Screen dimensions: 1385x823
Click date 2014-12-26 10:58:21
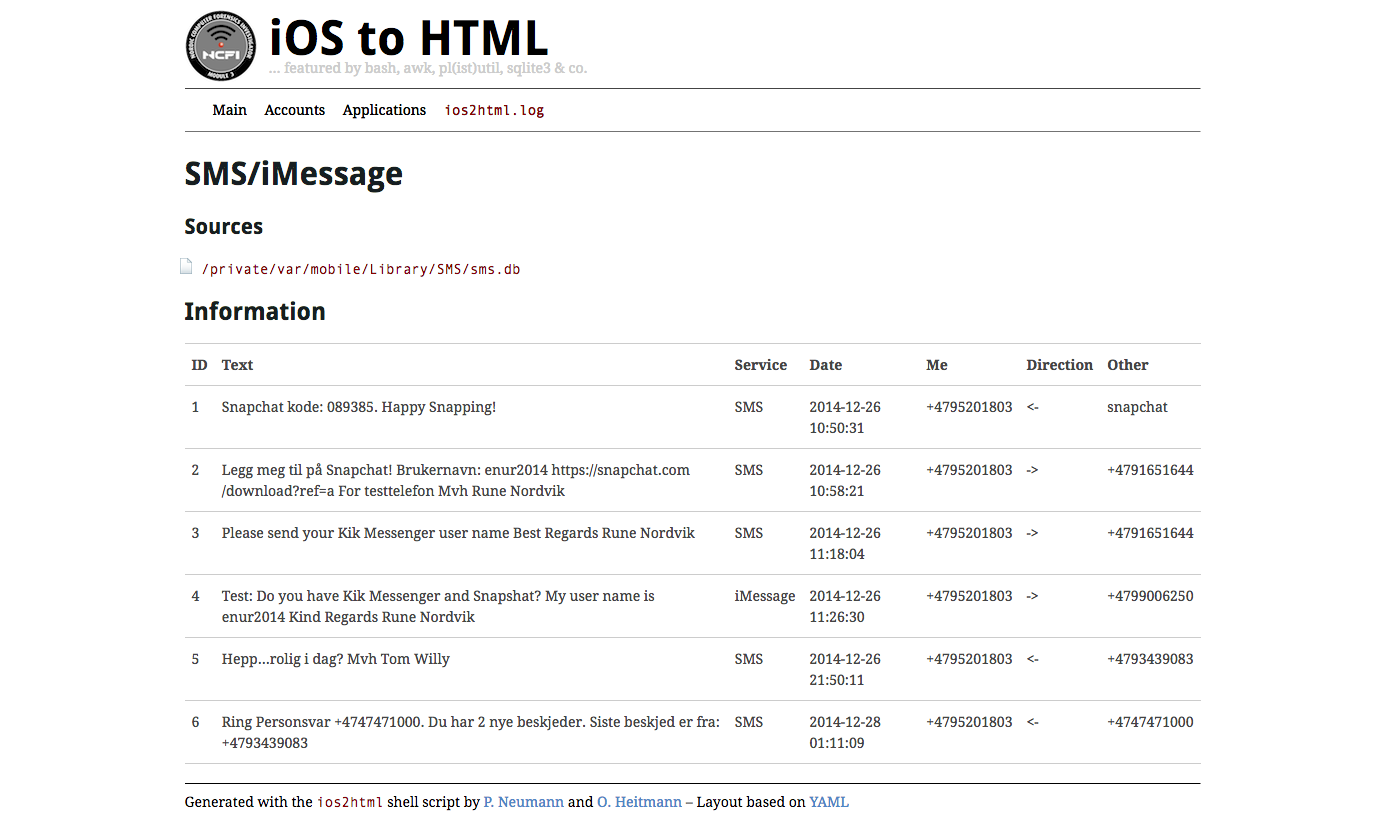845,481
